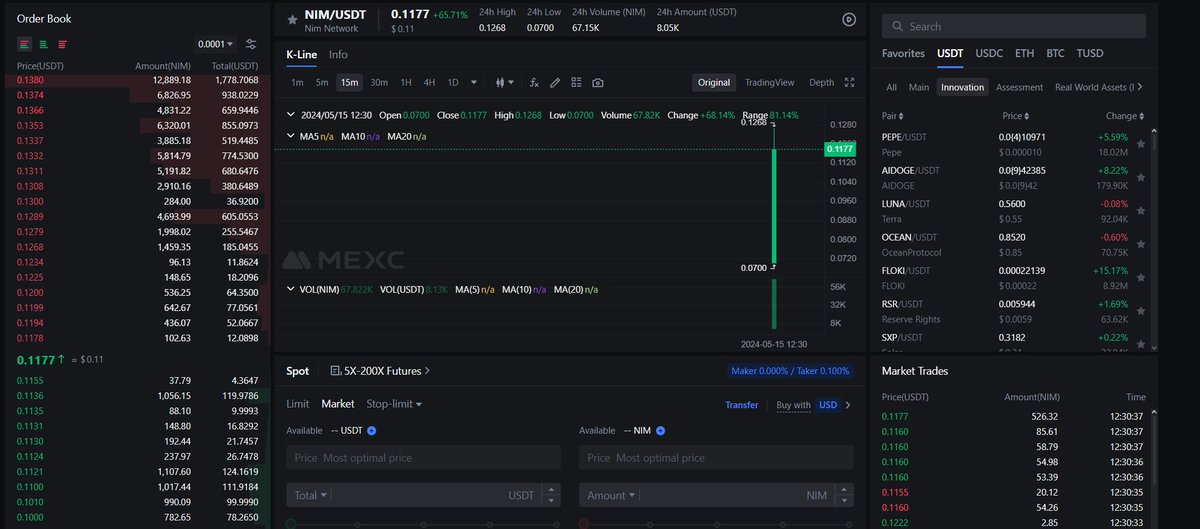Show only buy orders in order book
The image size is (1200, 529).
(44, 44)
